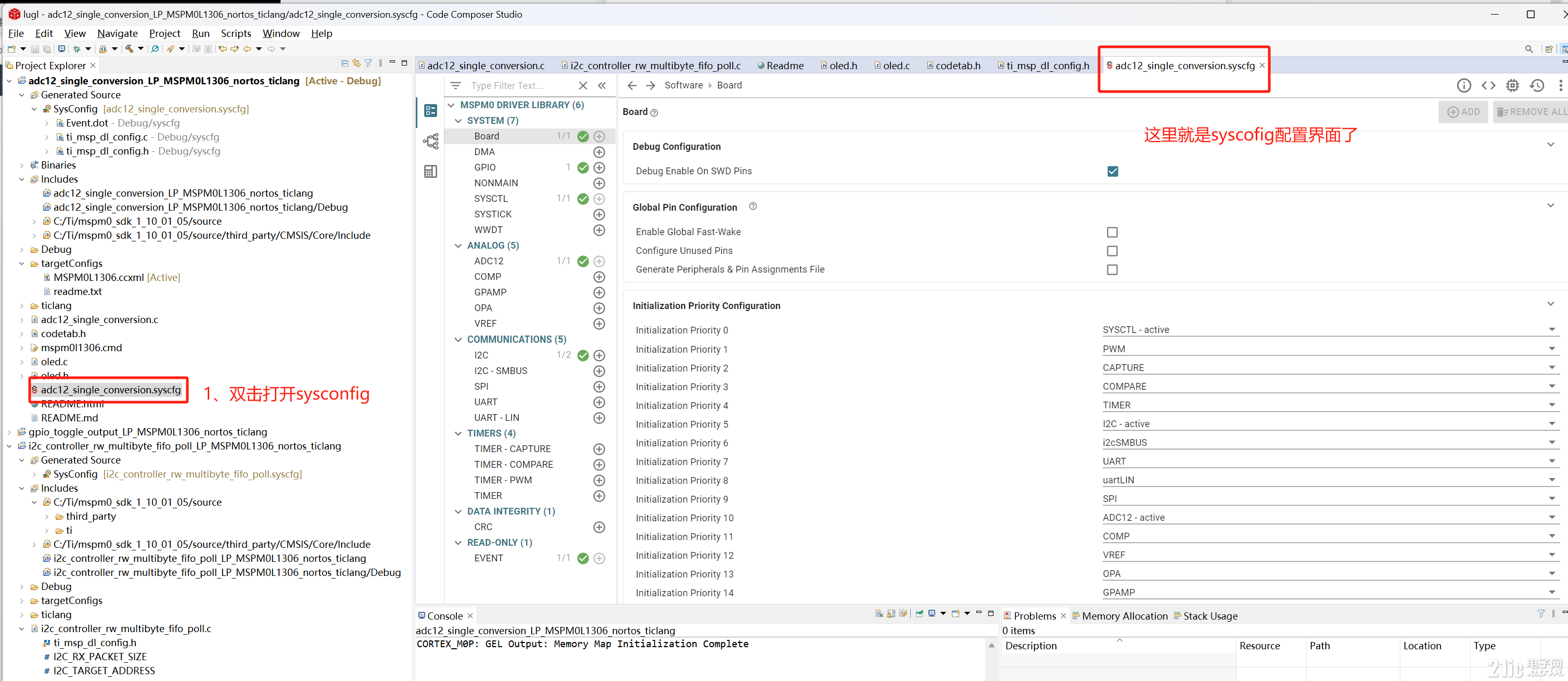Add another GPIO instance
The image size is (1568, 681).
[599, 168]
